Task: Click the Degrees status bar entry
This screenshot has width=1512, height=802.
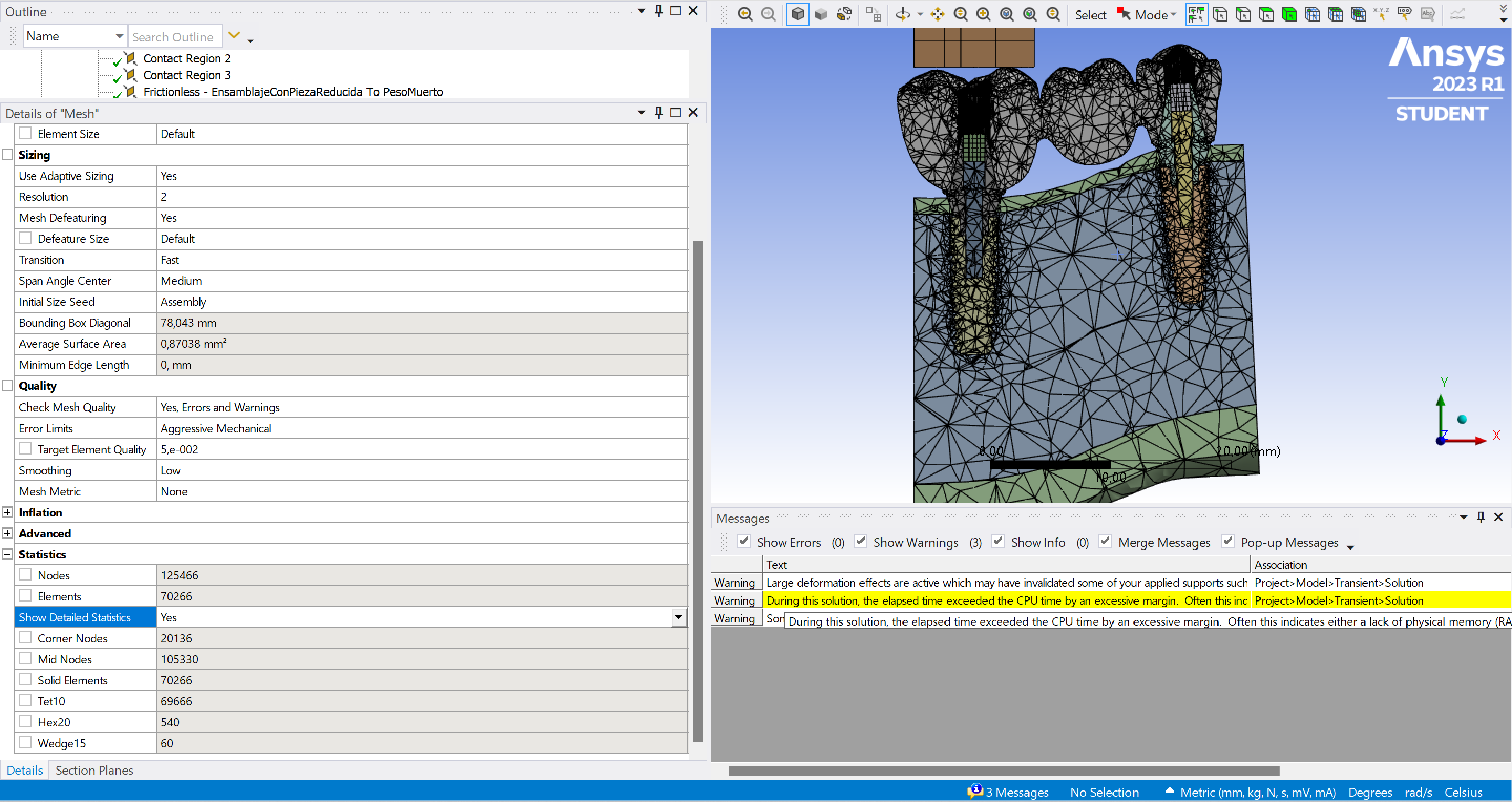Action: 1370,792
